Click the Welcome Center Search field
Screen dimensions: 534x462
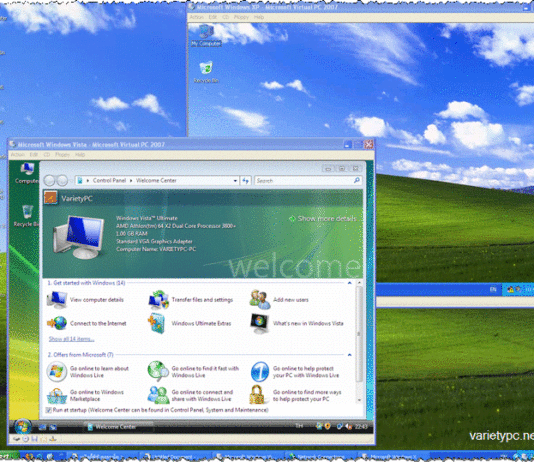[308, 180]
